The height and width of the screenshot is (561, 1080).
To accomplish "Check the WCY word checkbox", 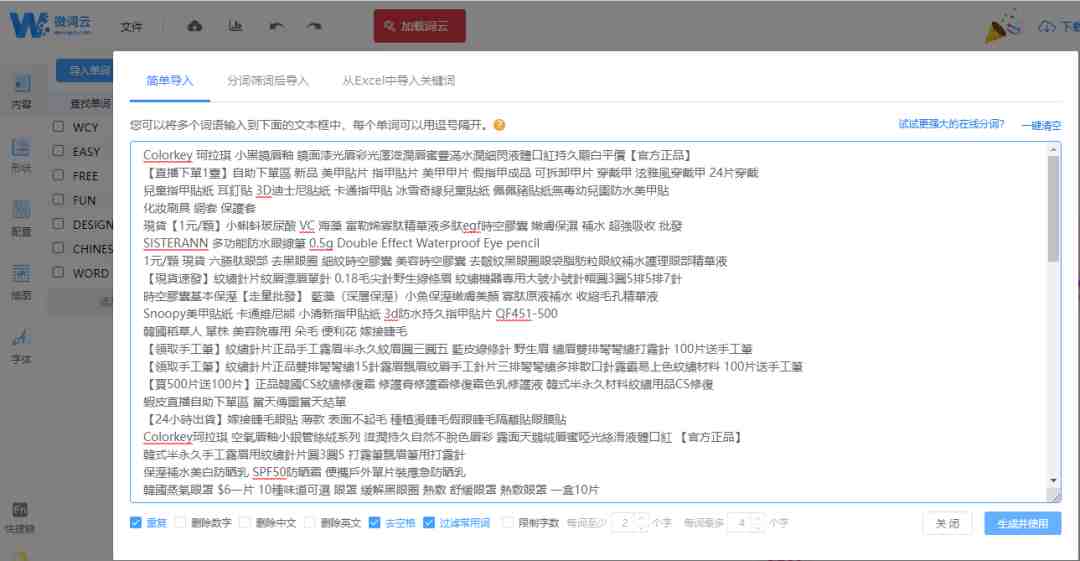I will click(59, 127).
